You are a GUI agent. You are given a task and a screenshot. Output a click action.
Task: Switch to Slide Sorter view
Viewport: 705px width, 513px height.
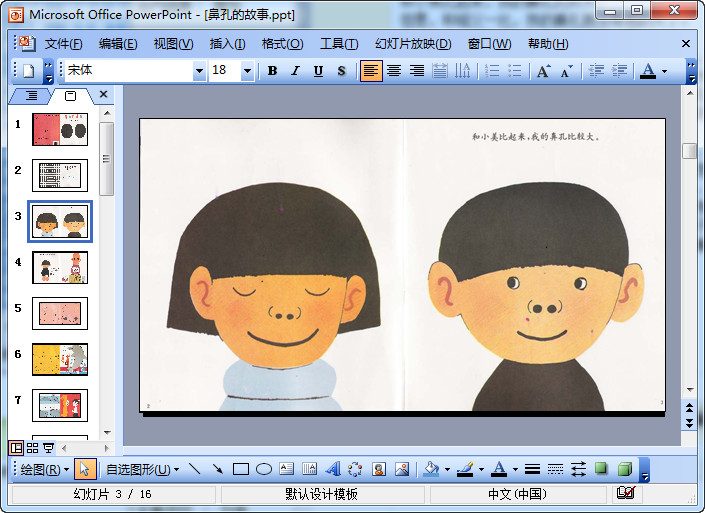32,448
